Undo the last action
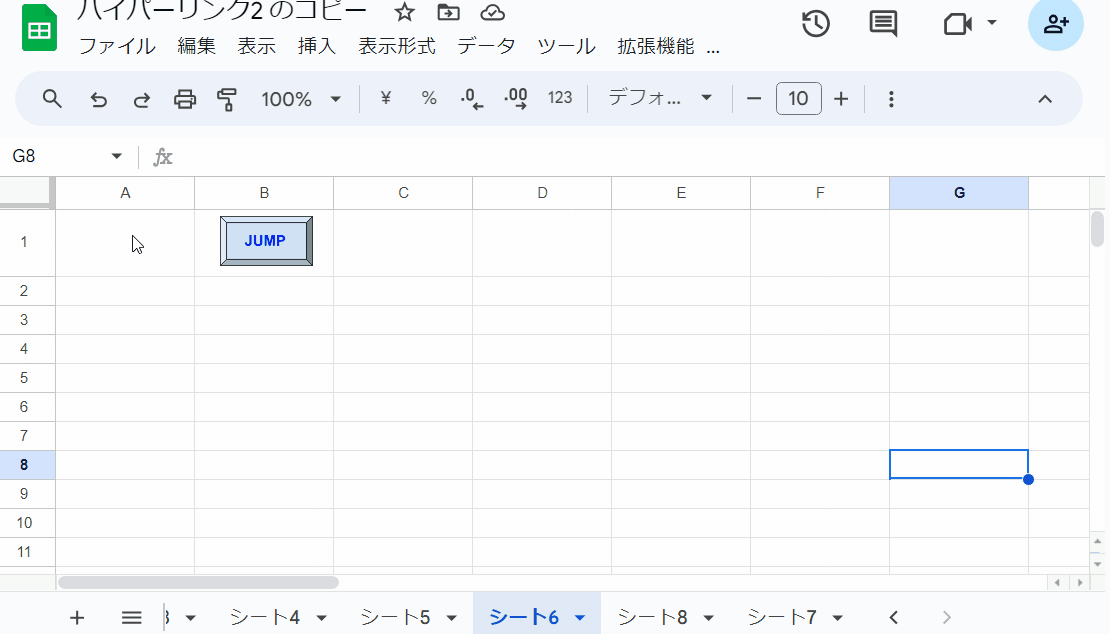 pos(98,99)
